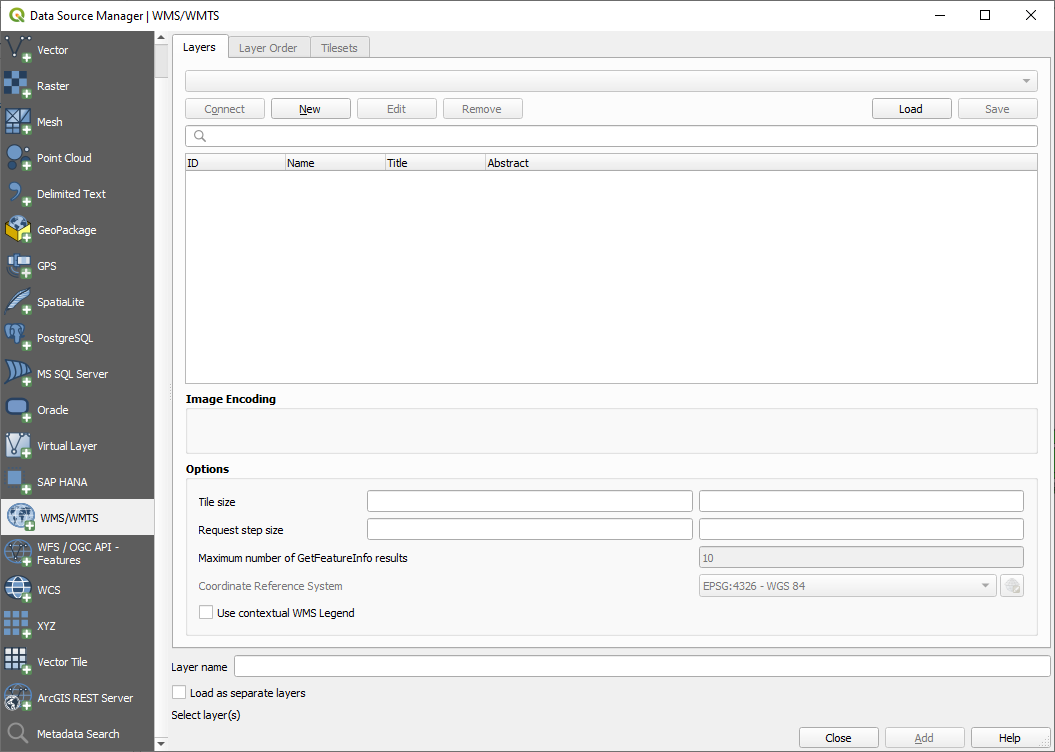This screenshot has width=1055, height=752.
Task: Open the Coordinate Reference System dropdown
Action: (845, 585)
